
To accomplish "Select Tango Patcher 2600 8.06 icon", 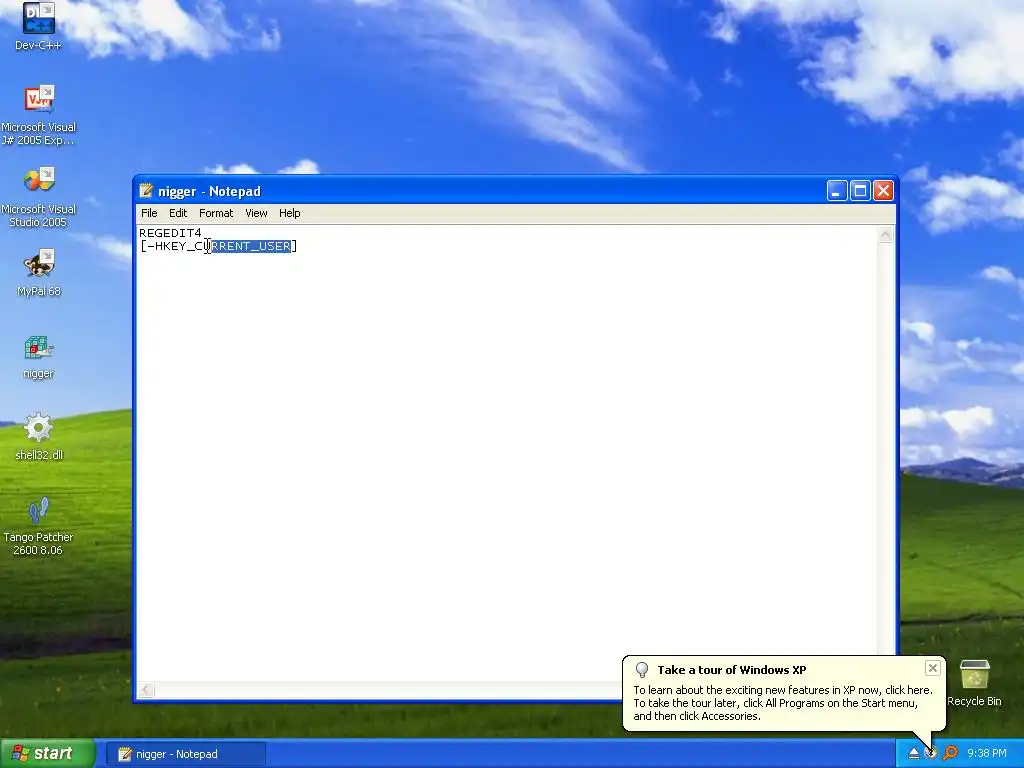I will tap(38, 526).
